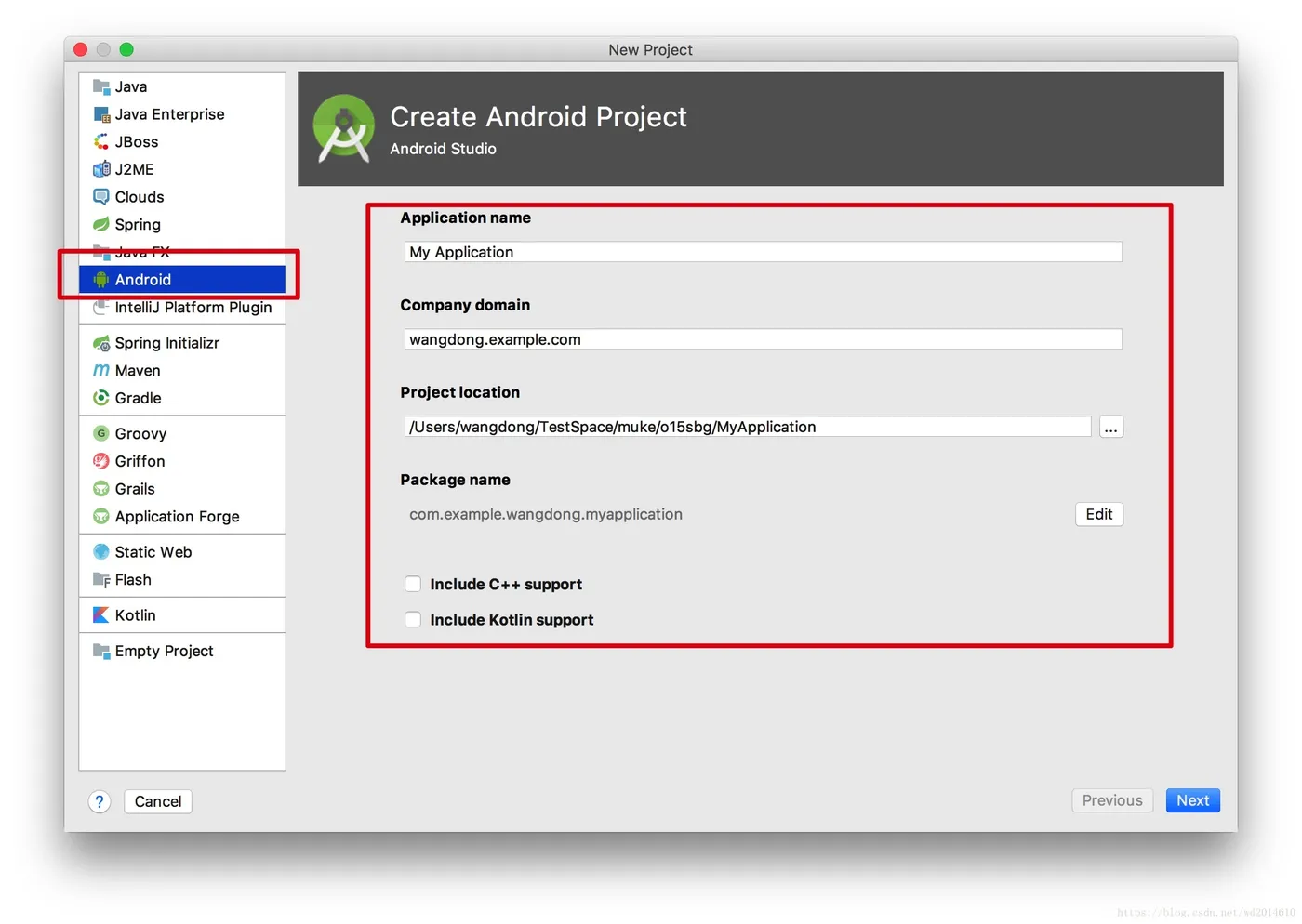
Task: Choose Groovy from the project list
Action: pyautogui.click(x=182, y=433)
